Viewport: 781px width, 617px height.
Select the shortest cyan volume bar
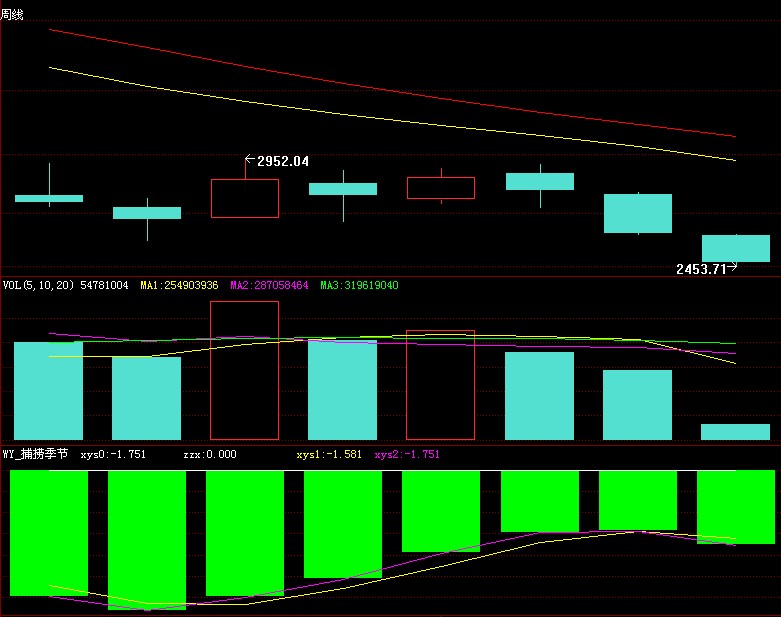(735, 432)
